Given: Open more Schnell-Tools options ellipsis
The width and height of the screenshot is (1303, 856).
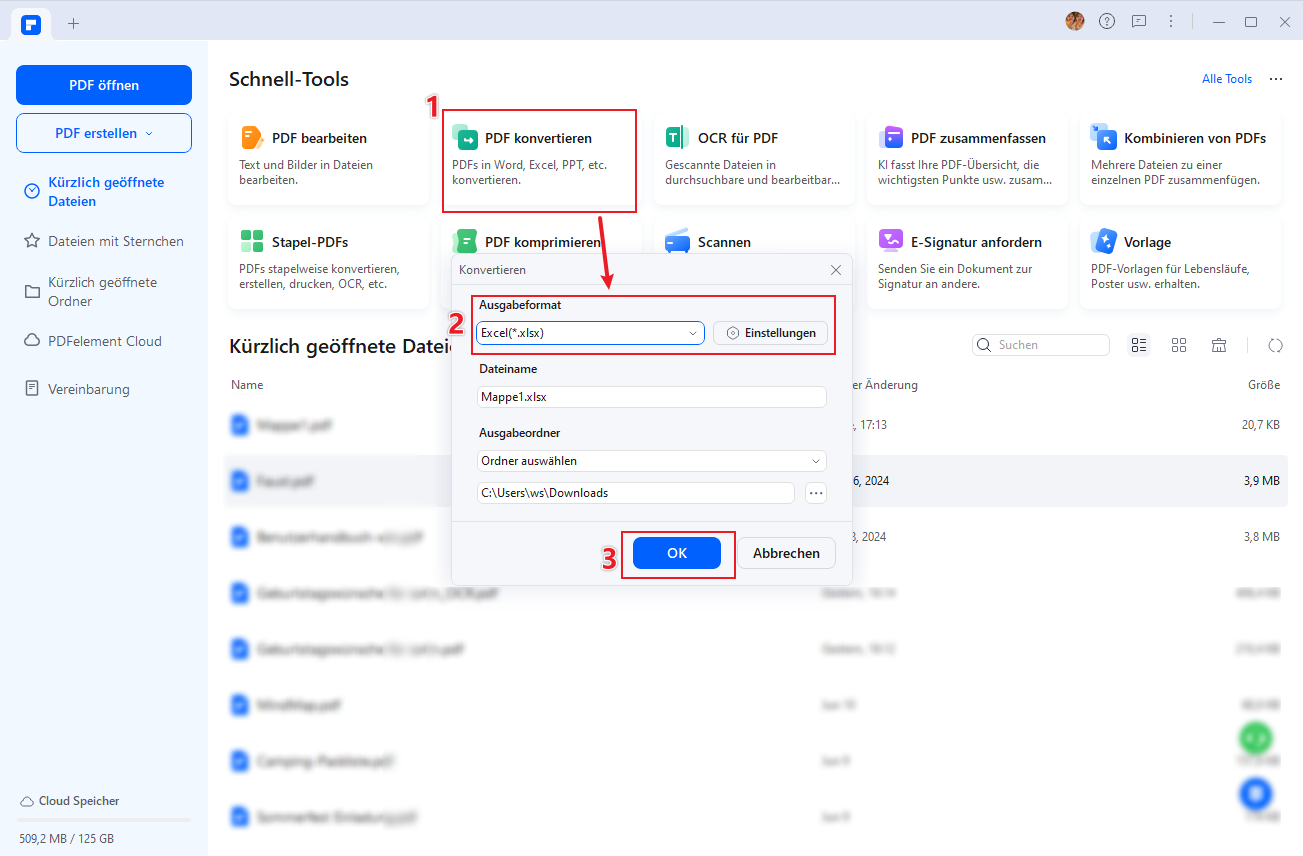Looking at the screenshot, I should [x=1275, y=79].
